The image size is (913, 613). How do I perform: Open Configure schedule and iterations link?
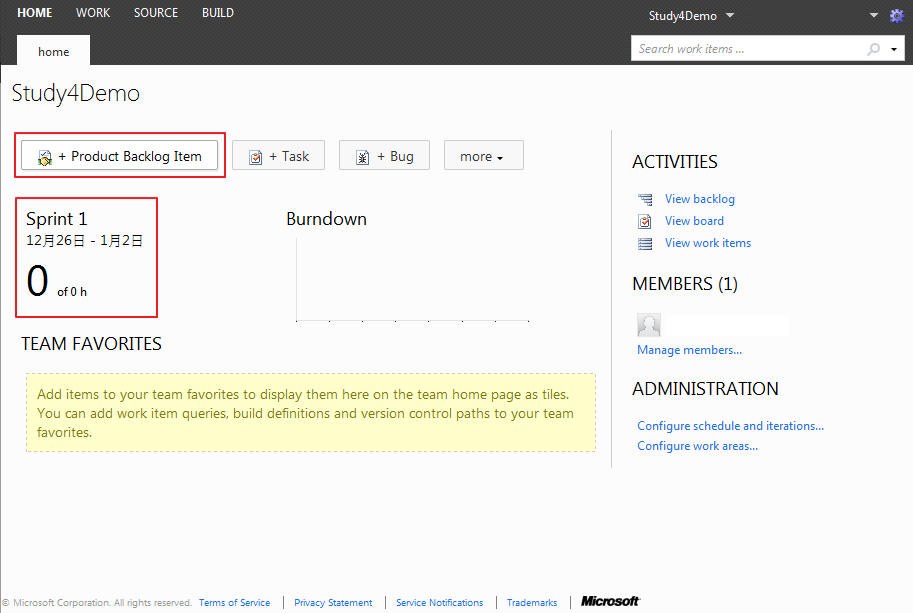click(x=730, y=426)
